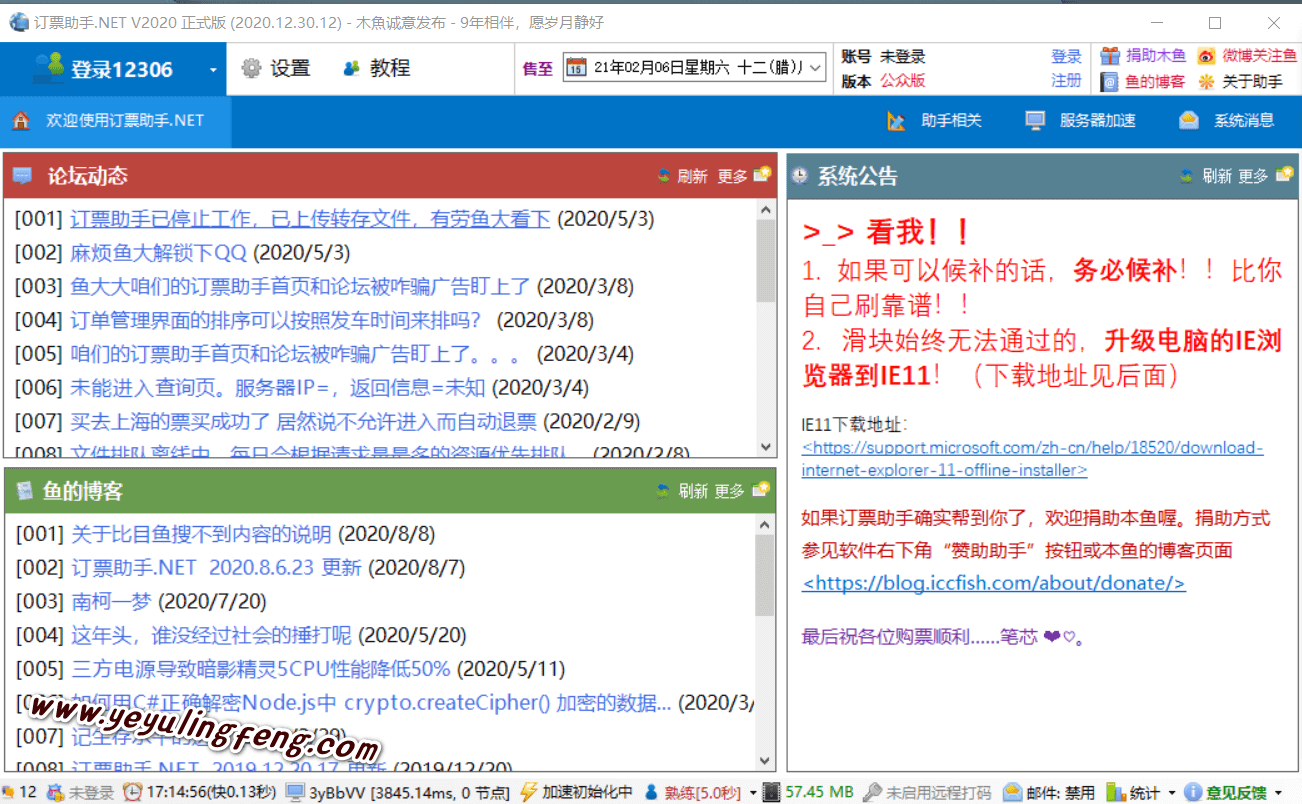Click the 微博关注鱼 link
This screenshot has width=1302, height=804.
pos(1259,56)
